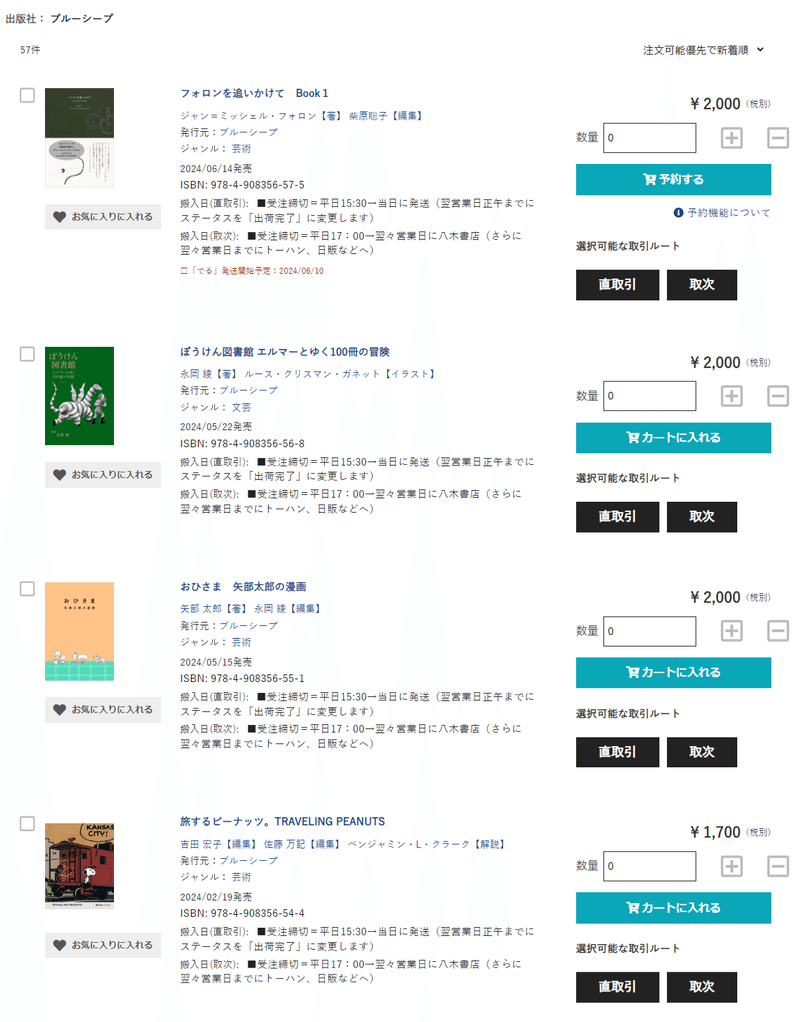Click the minus icon beside ぼうけん図書館 quantity
The height and width of the screenshot is (1022, 800).
[778, 396]
